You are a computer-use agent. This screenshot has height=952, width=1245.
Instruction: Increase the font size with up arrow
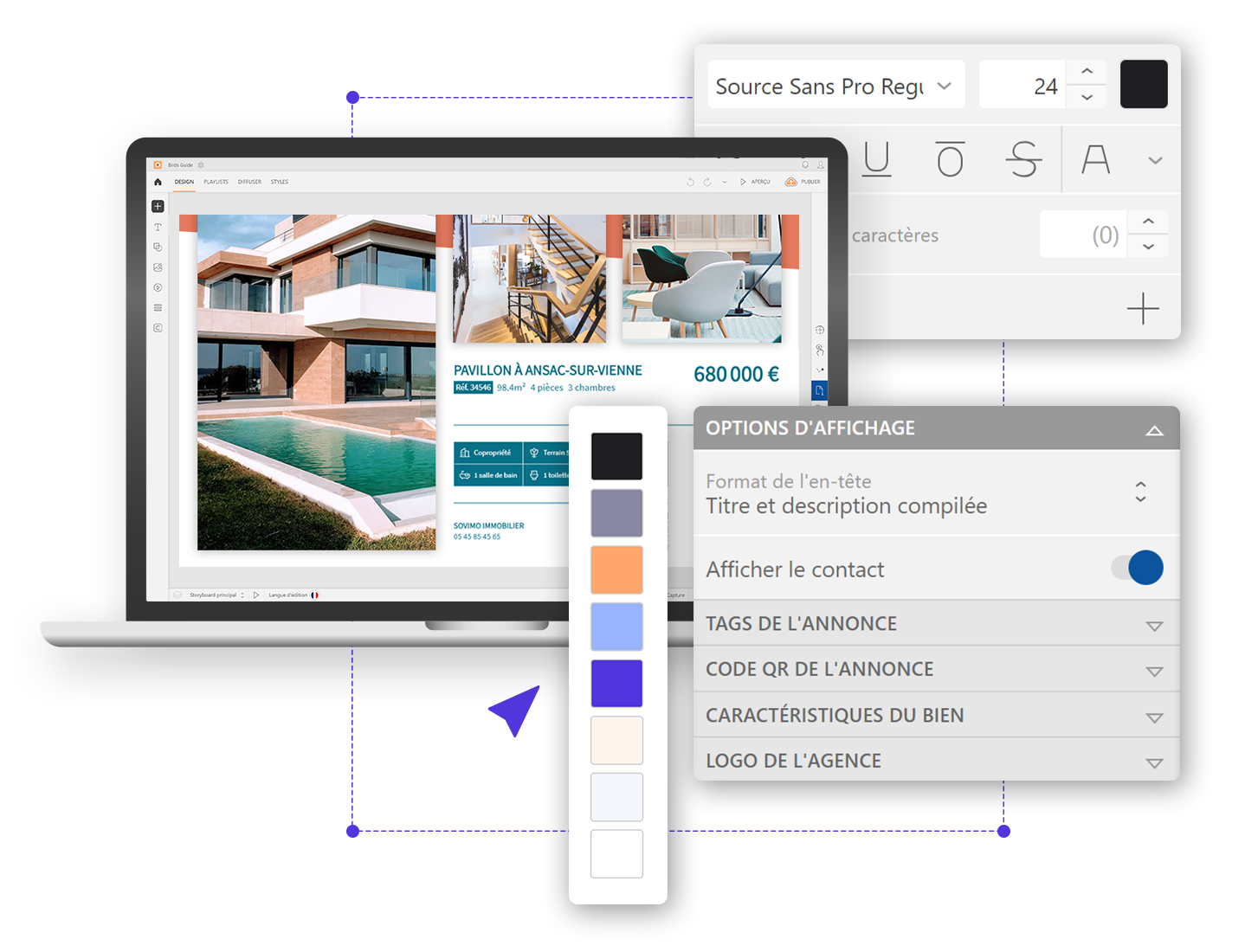tap(1087, 72)
